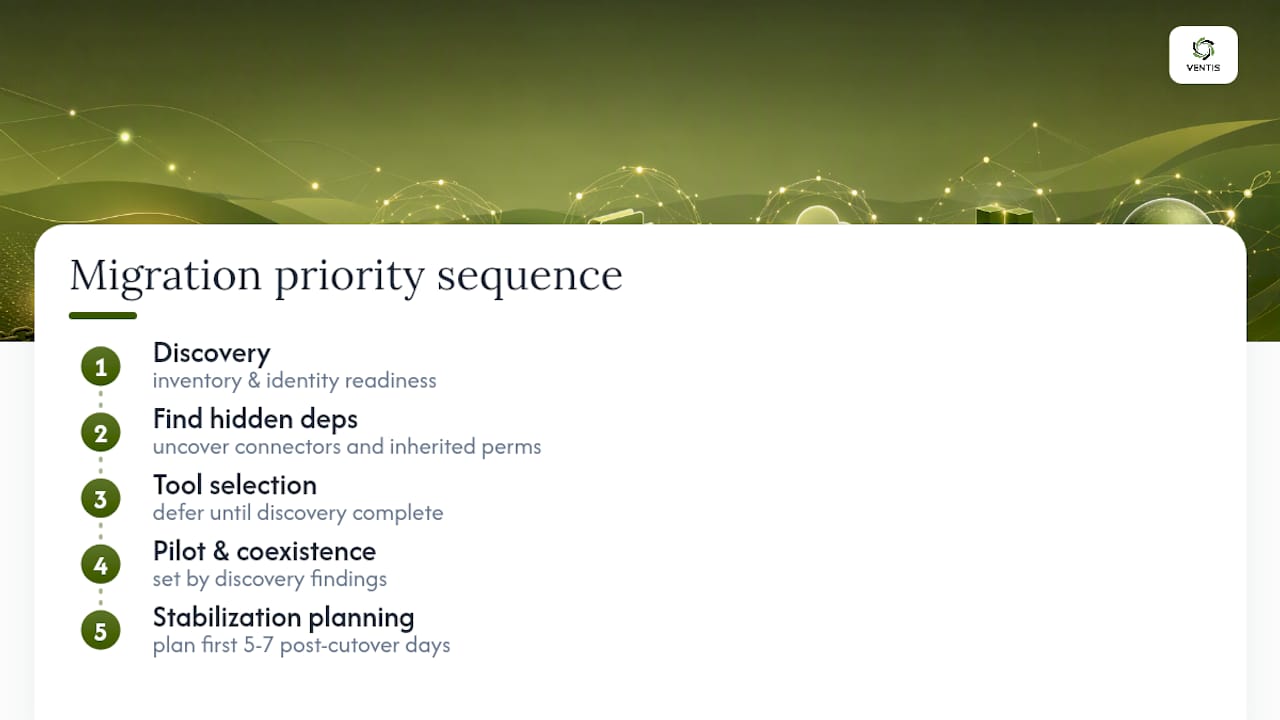Click the Tool selection heading
The width and height of the screenshot is (1280, 720).
pos(235,485)
